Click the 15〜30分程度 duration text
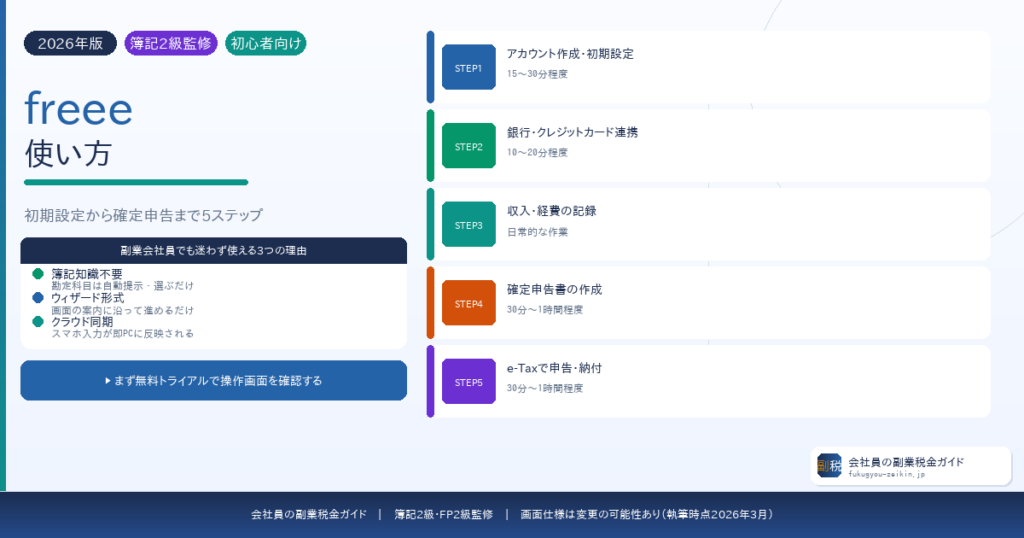The width and height of the screenshot is (1024, 538). coord(537,74)
